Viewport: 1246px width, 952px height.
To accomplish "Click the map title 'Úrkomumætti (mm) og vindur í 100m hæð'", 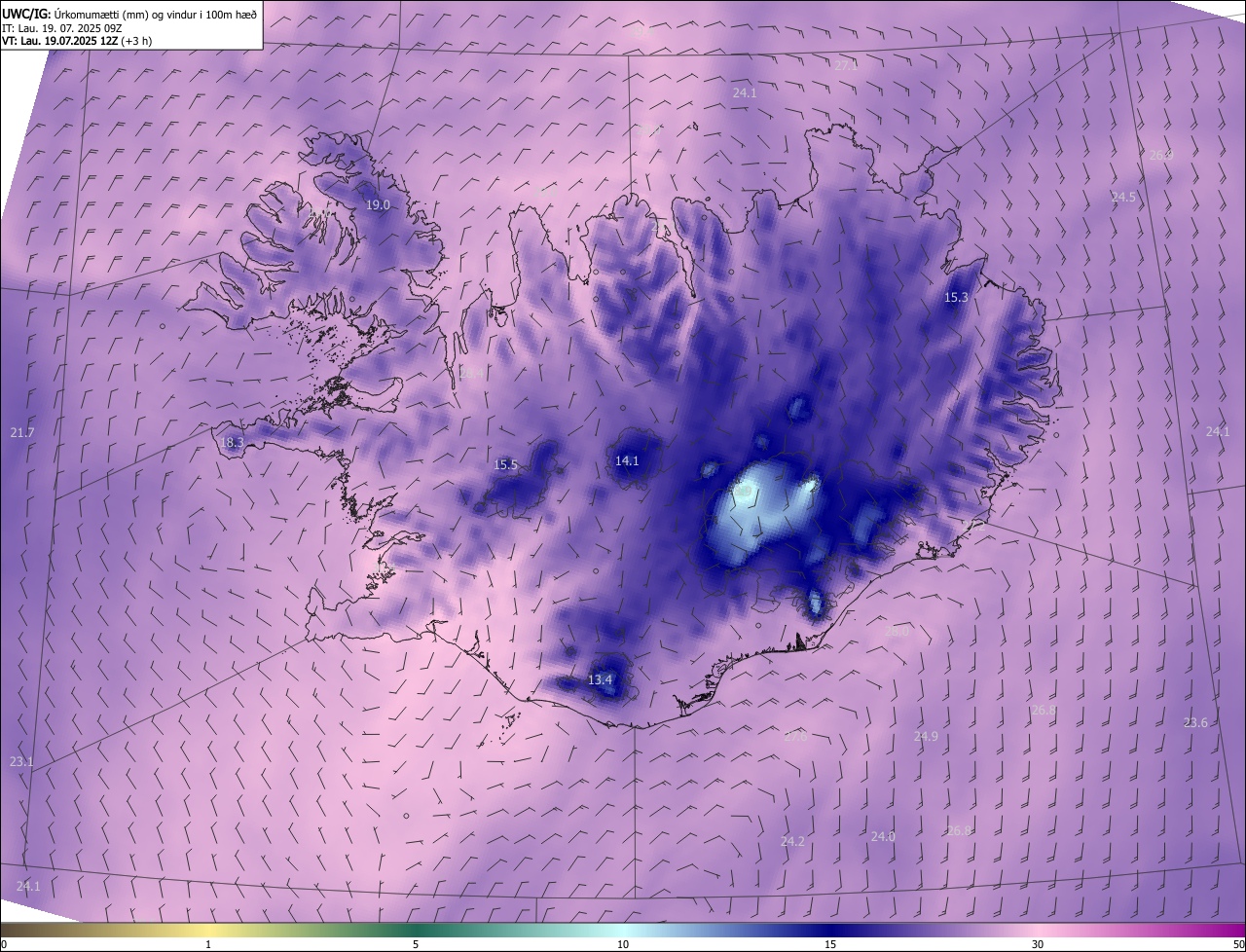I will click(x=156, y=14).
